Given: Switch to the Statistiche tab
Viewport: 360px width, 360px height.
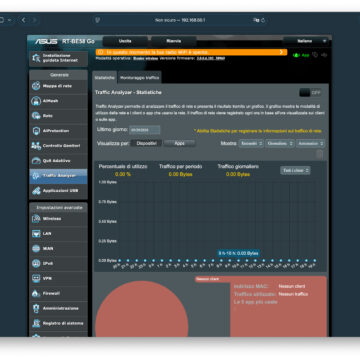Looking at the screenshot, I should pyautogui.click(x=104, y=77).
